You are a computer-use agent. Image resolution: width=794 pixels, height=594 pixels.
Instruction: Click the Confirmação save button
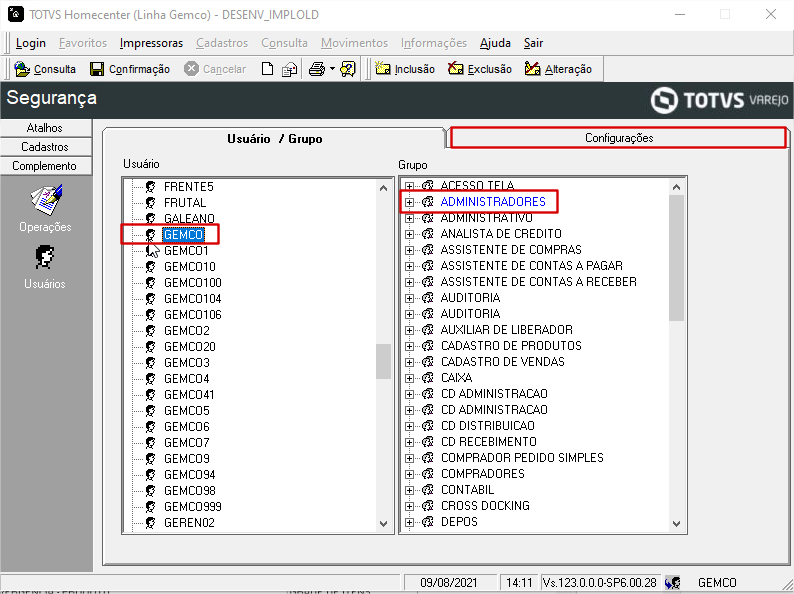click(x=130, y=69)
